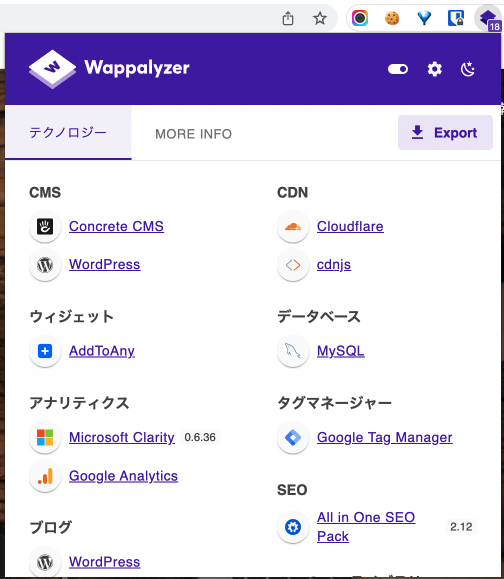Click the Concrete CMS hand icon
504x579 pixels.
[45, 226]
